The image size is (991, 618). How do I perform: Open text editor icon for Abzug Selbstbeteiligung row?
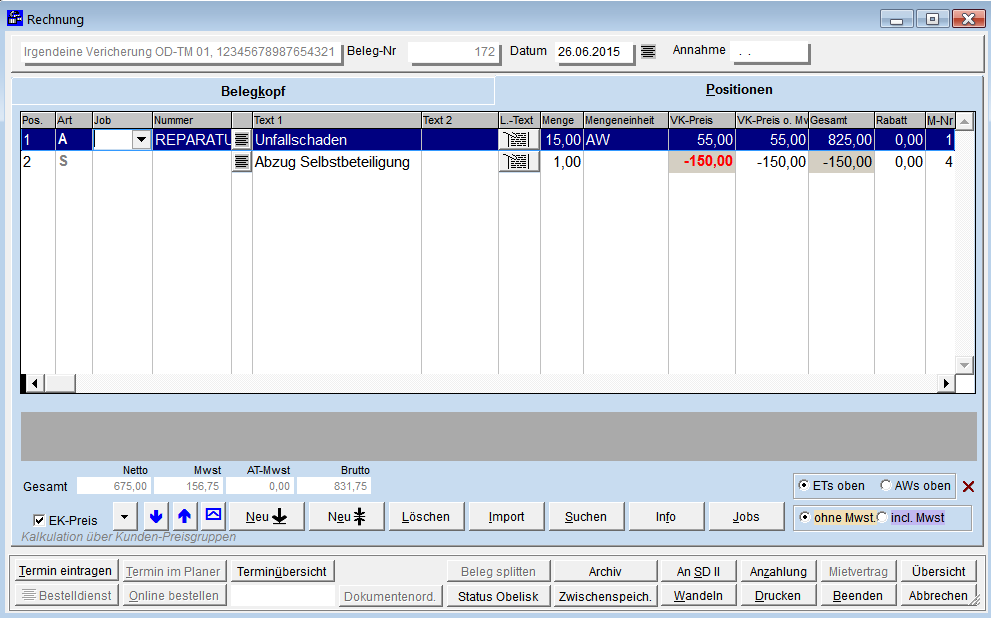[x=241, y=162]
